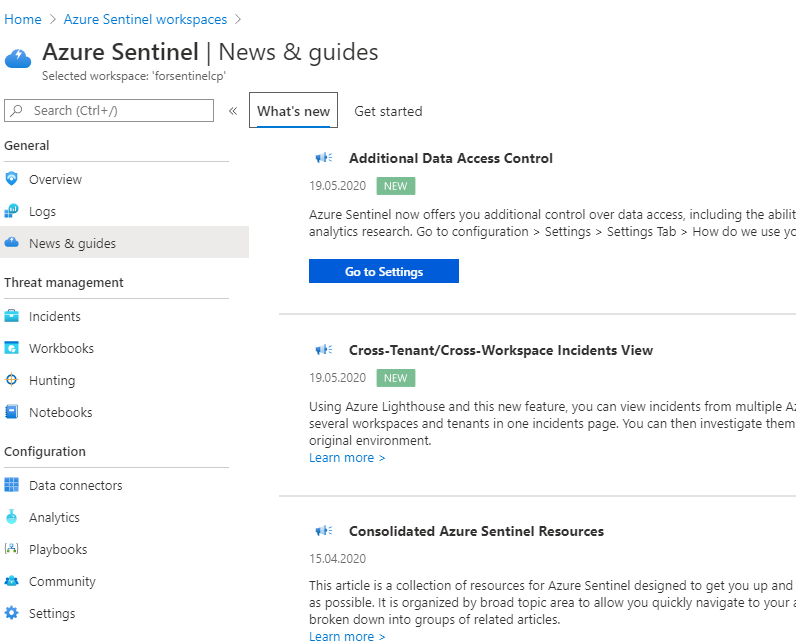The height and width of the screenshot is (642, 796).
Task: Click the Logs chart icon
Action: coord(11,211)
